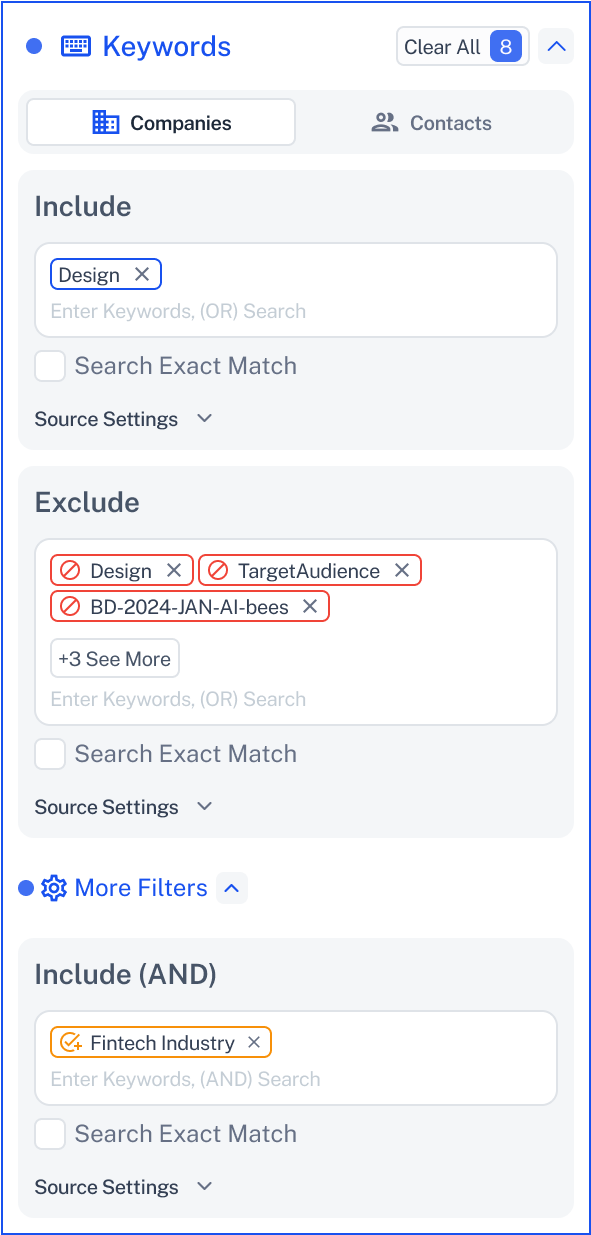Click the Fintech Industry check icon
Screen dimensions: 591x1235
tap(70, 1042)
